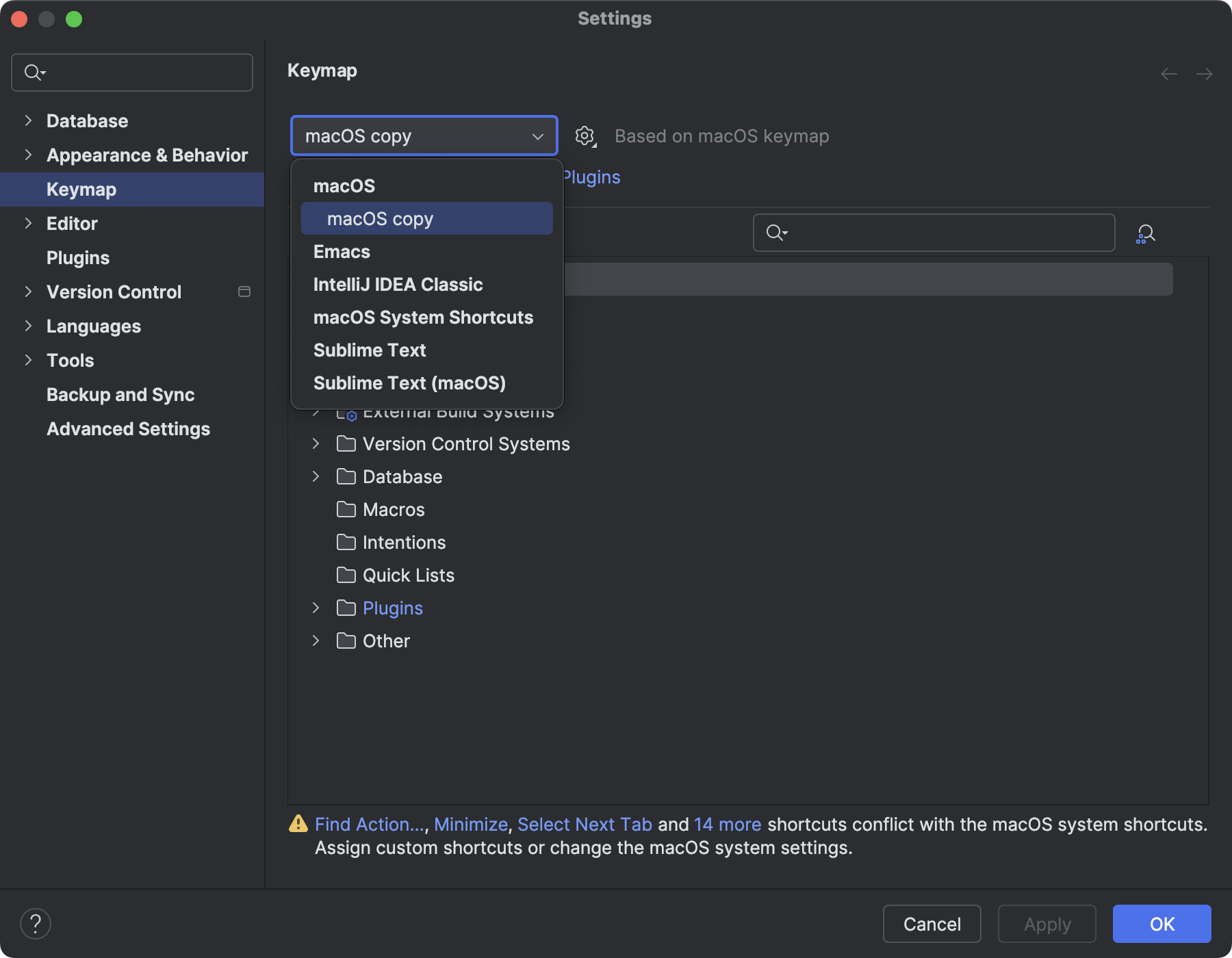Select macOS System Shortcuts keymap

click(x=423, y=317)
